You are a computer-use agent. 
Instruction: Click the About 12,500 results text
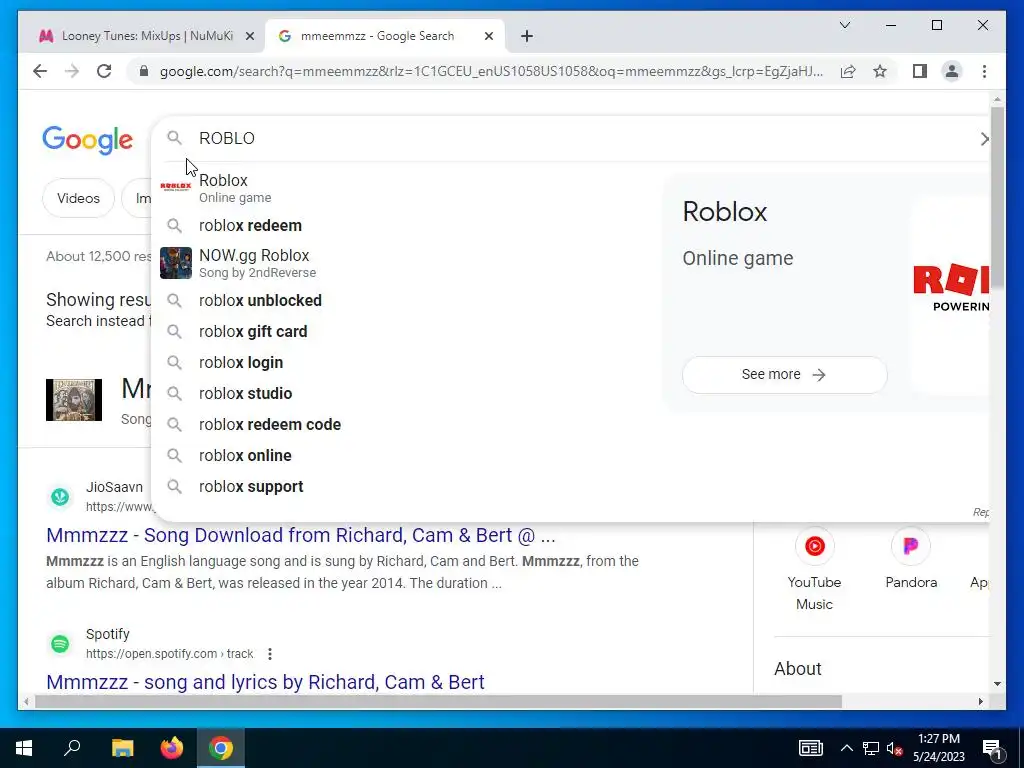click(x=99, y=256)
